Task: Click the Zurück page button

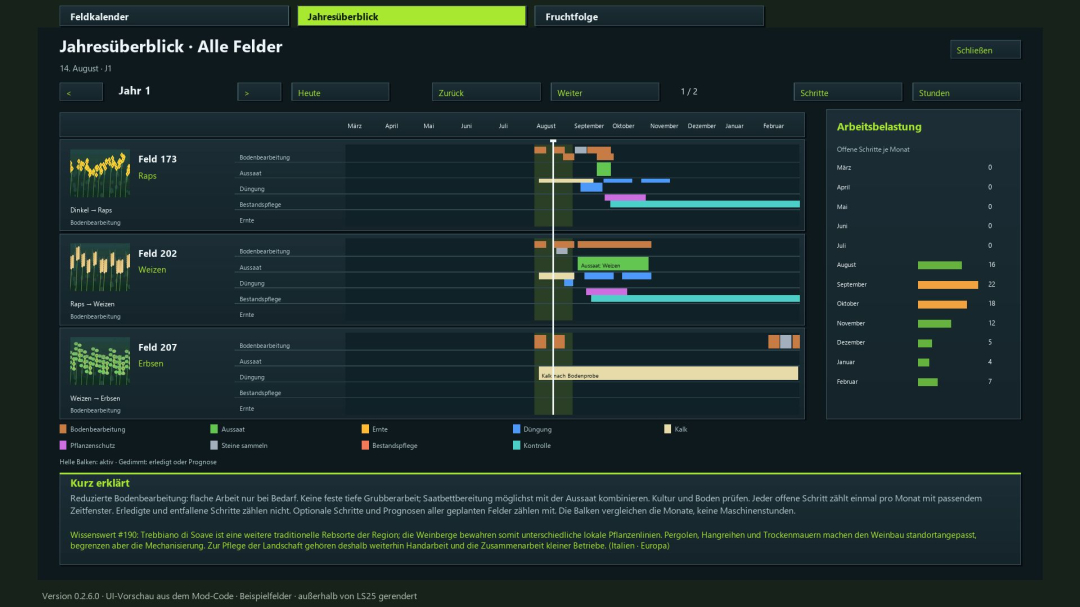Action: pos(486,92)
